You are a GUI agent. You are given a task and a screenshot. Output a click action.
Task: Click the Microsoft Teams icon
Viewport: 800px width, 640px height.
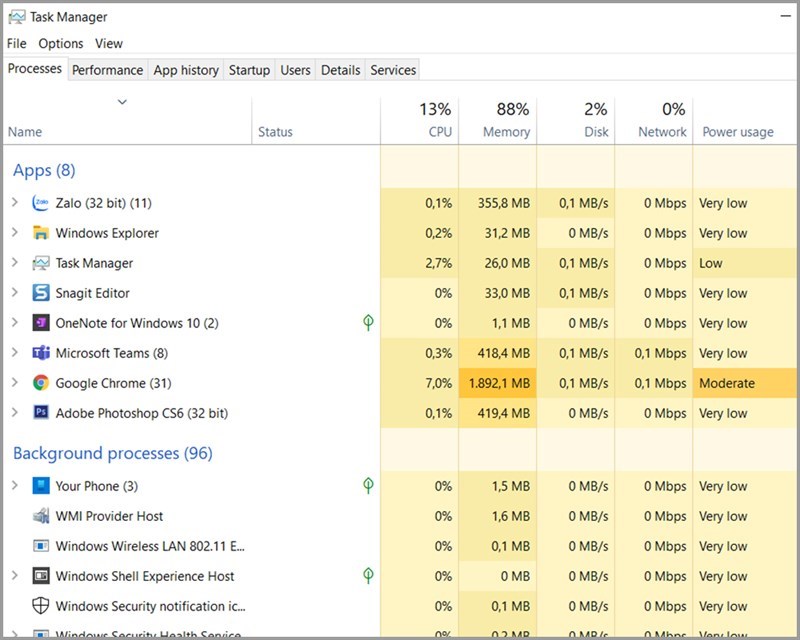41,353
